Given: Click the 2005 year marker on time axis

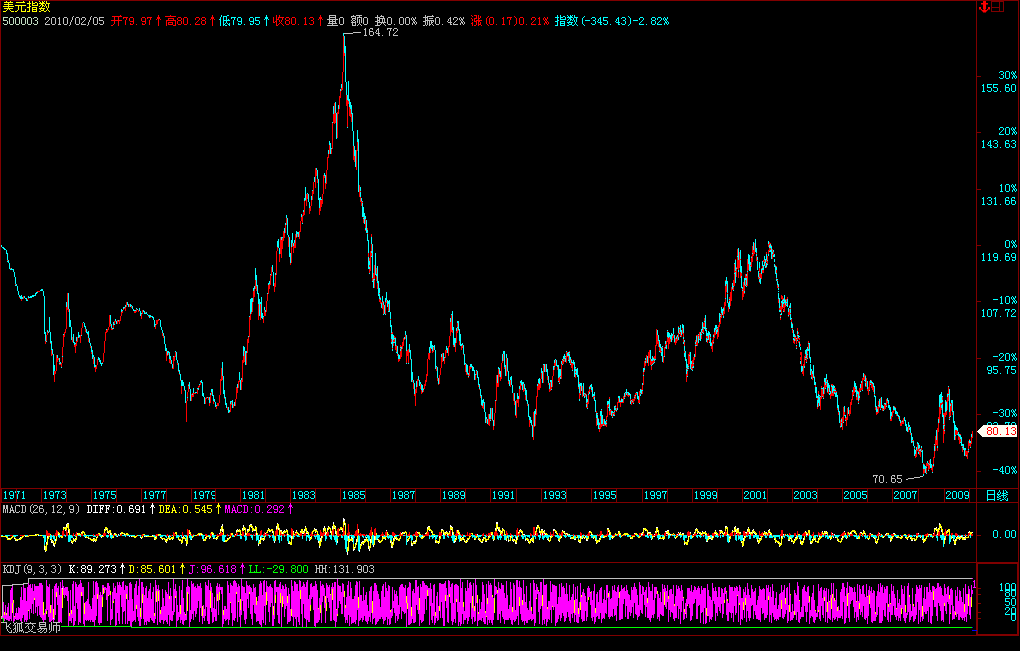Looking at the screenshot, I should pos(855,496).
